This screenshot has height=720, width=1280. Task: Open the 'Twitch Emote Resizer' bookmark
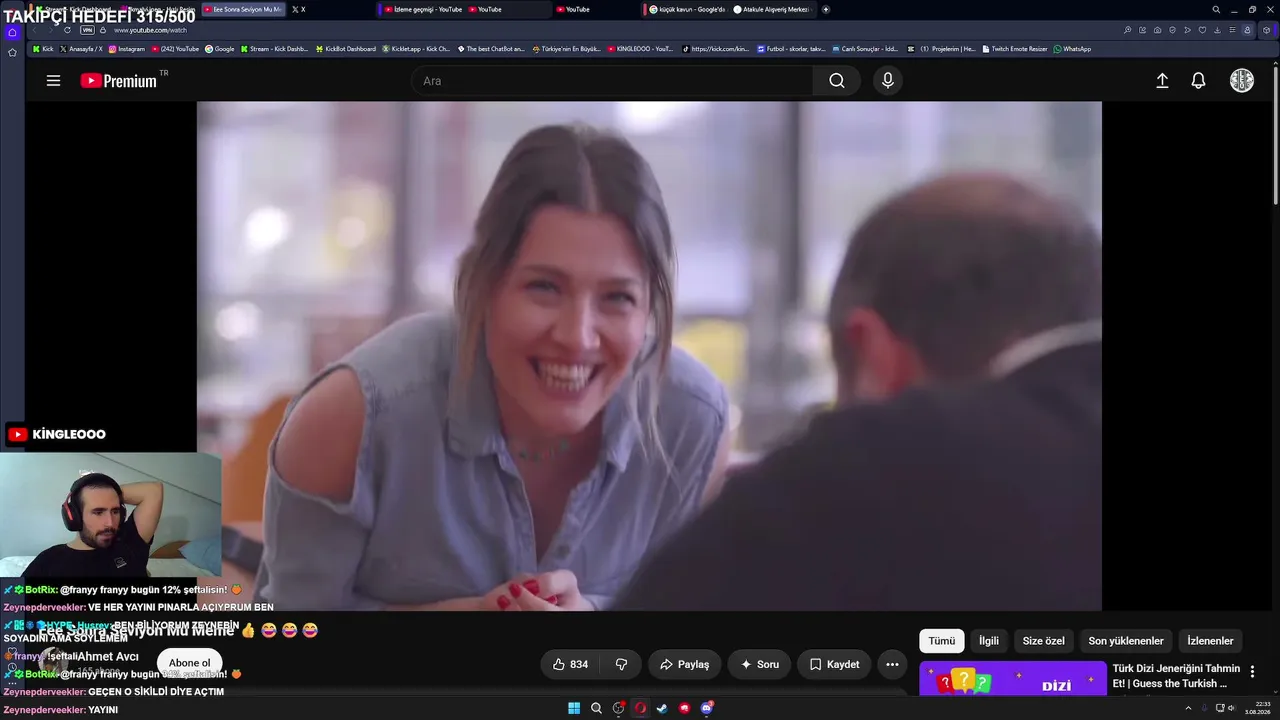(1015, 49)
